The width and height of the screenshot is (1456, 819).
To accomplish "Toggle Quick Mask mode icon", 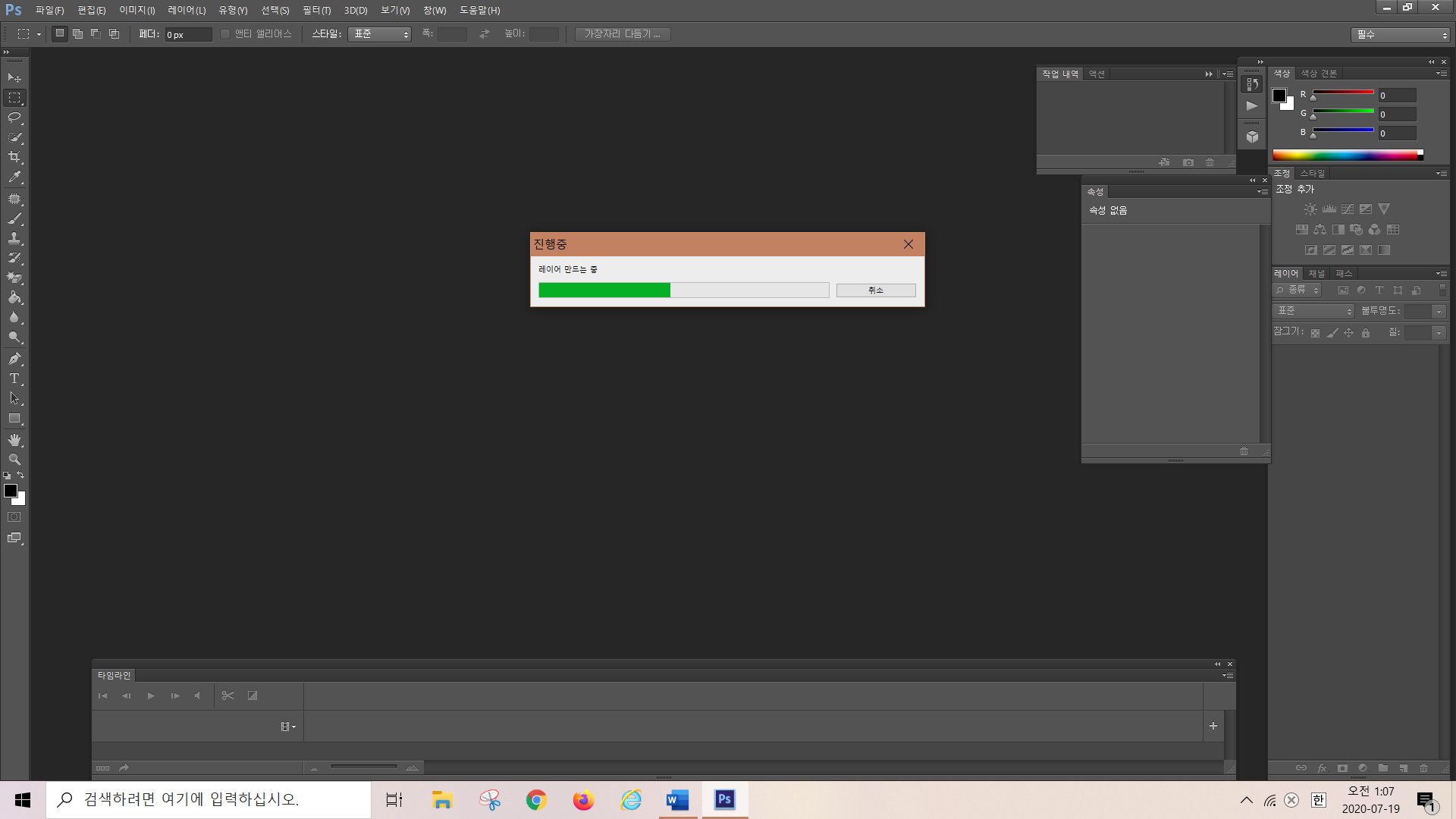I will 14,517.
